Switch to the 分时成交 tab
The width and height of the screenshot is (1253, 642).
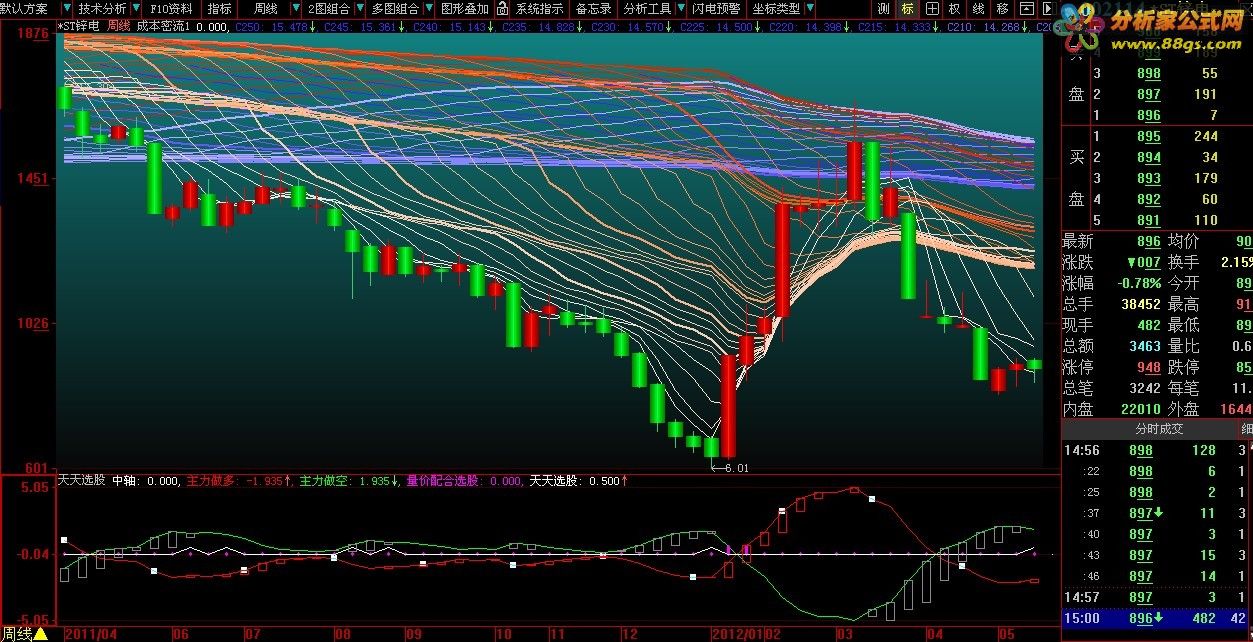tap(1158, 428)
